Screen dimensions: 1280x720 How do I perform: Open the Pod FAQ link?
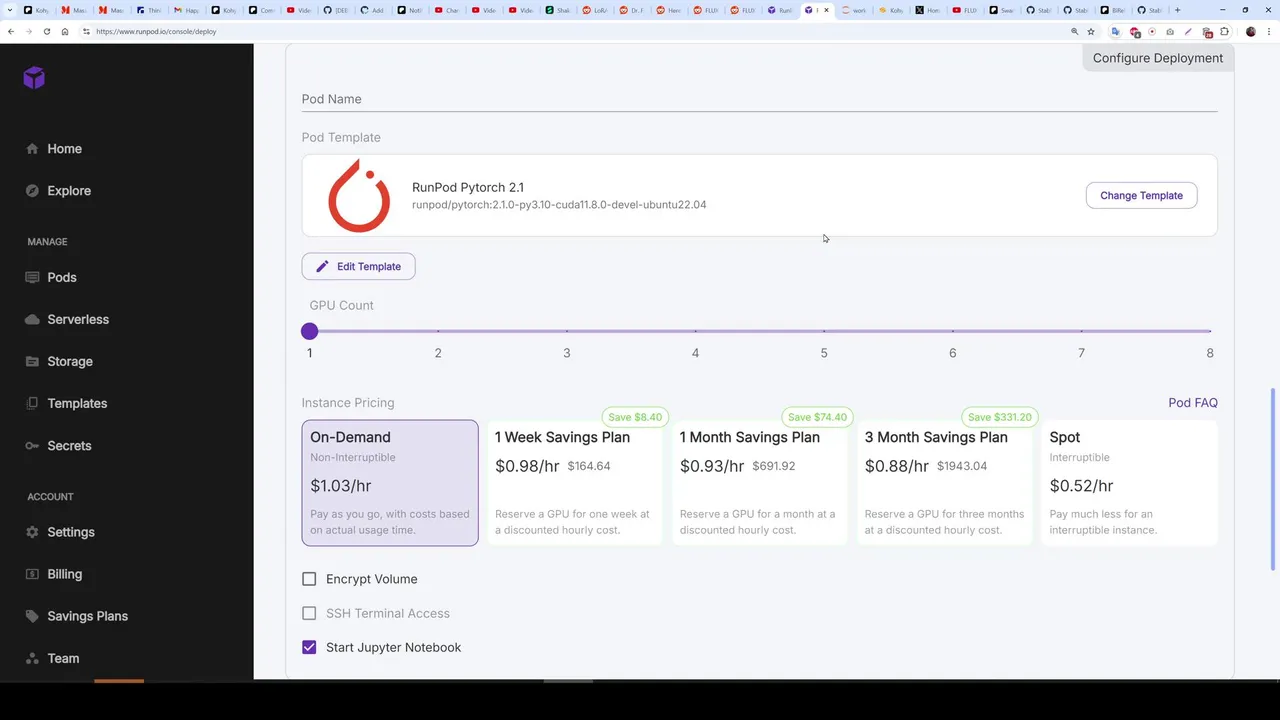coord(1193,402)
